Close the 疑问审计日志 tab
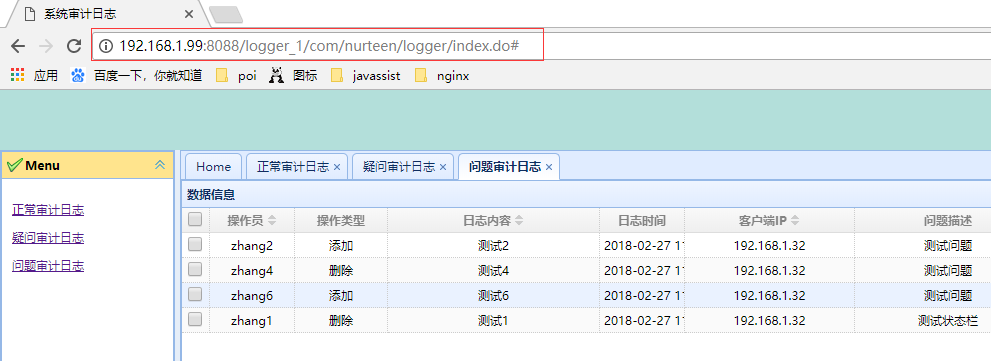Image resolution: width=991 pixels, height=361 pixels. pyautogui.click(x=443, y=167)
